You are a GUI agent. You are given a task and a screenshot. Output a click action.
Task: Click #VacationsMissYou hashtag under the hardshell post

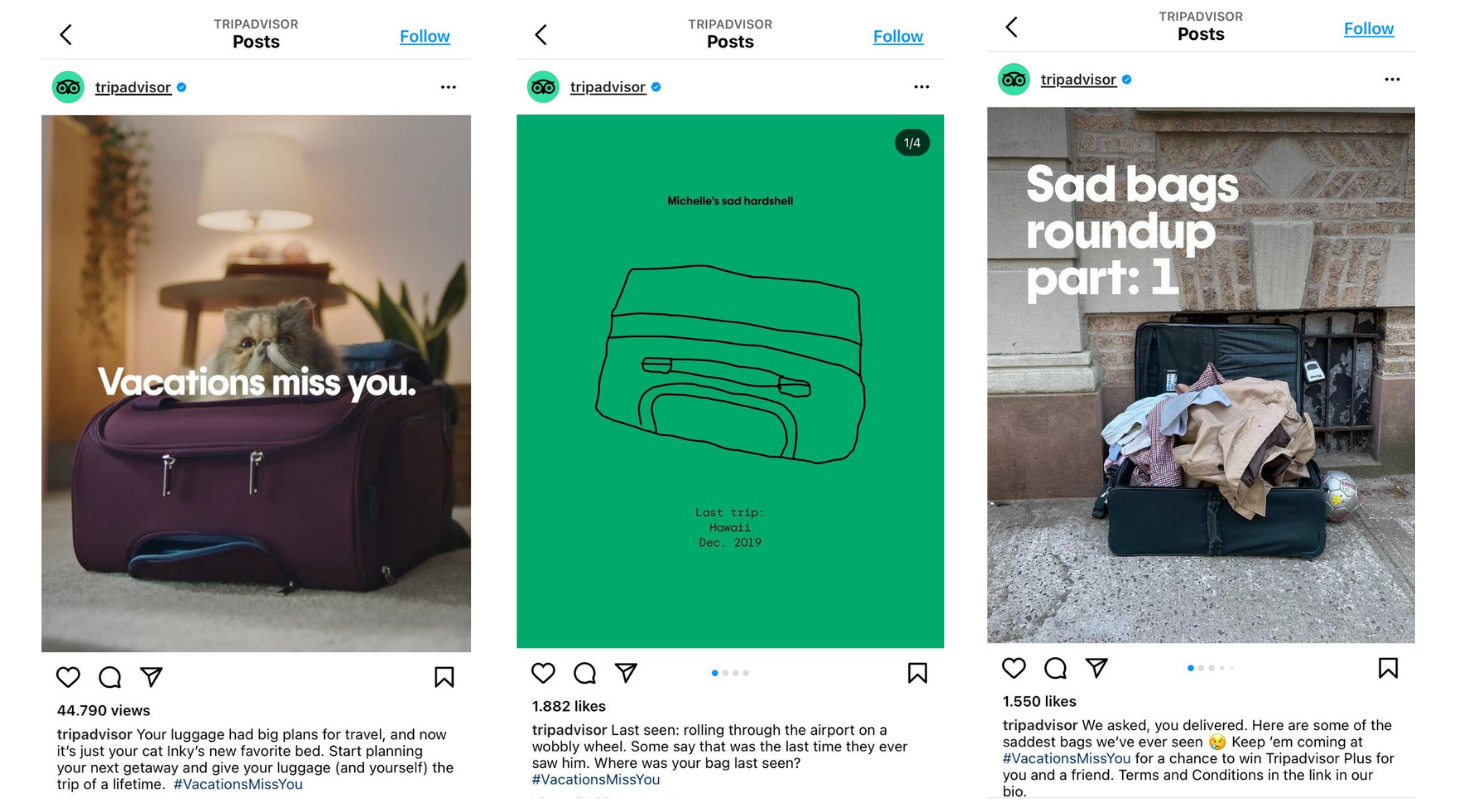click(x=596, y=779)
